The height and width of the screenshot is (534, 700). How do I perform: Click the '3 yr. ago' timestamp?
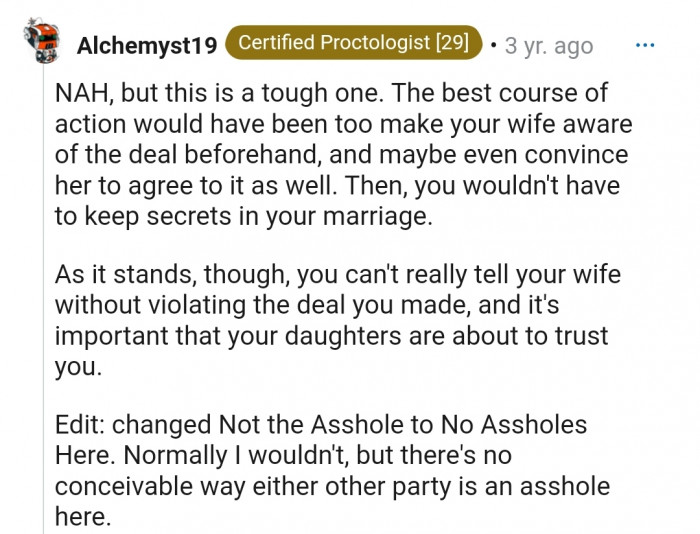pyautogui.click(x=548, y=46)
